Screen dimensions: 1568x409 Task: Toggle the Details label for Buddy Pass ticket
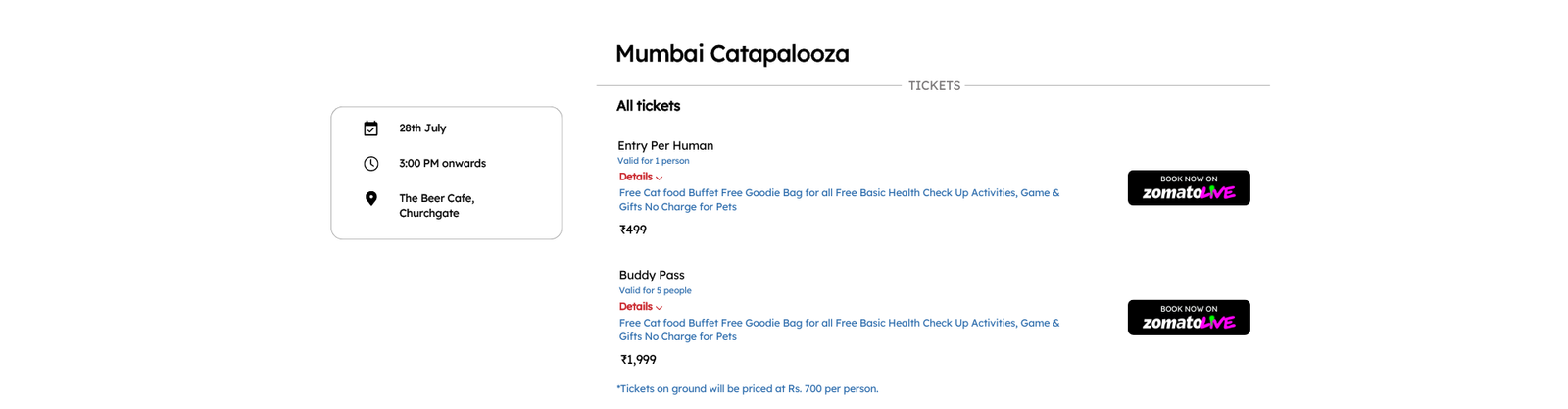635,307
